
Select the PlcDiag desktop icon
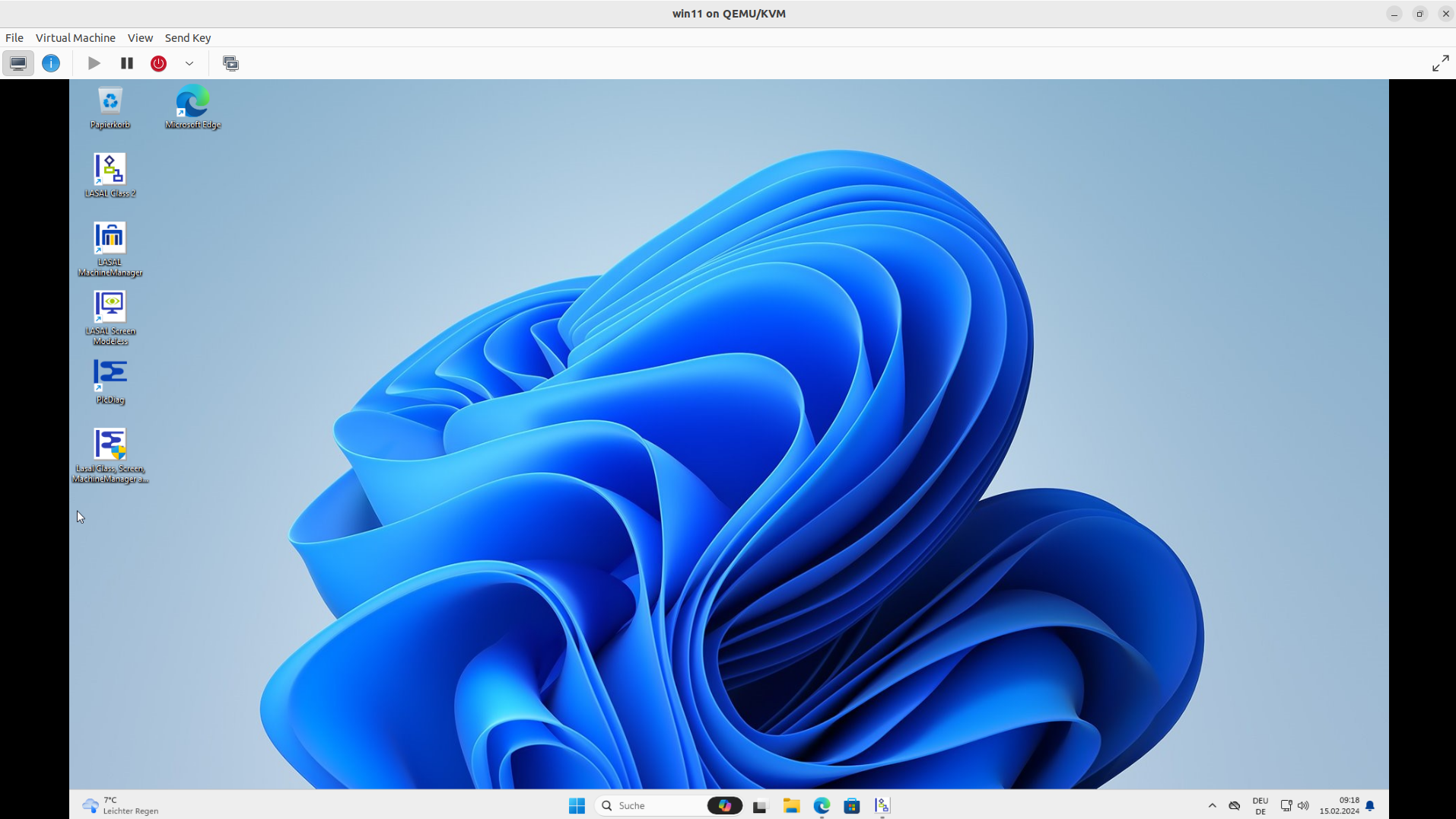[110, 381]
